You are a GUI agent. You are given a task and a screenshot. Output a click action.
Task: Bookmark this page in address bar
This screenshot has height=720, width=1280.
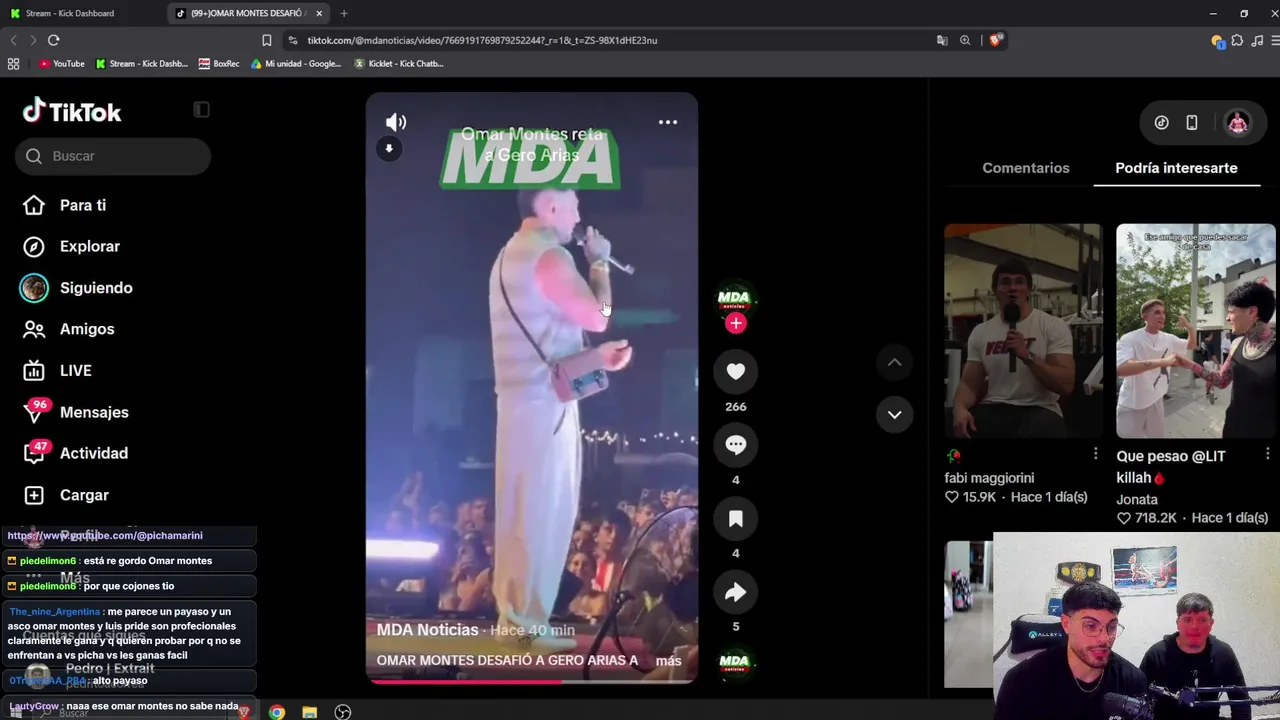click(266, 40)
